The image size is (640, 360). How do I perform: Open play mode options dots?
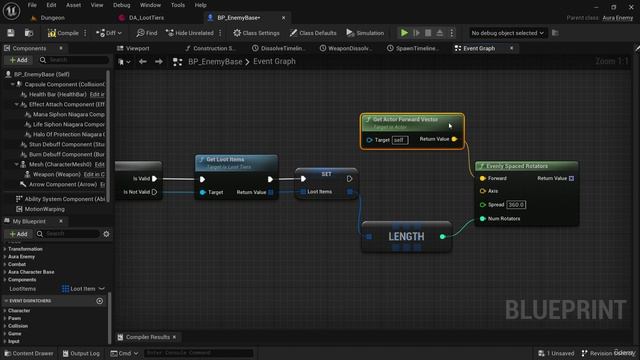[451, 33]
